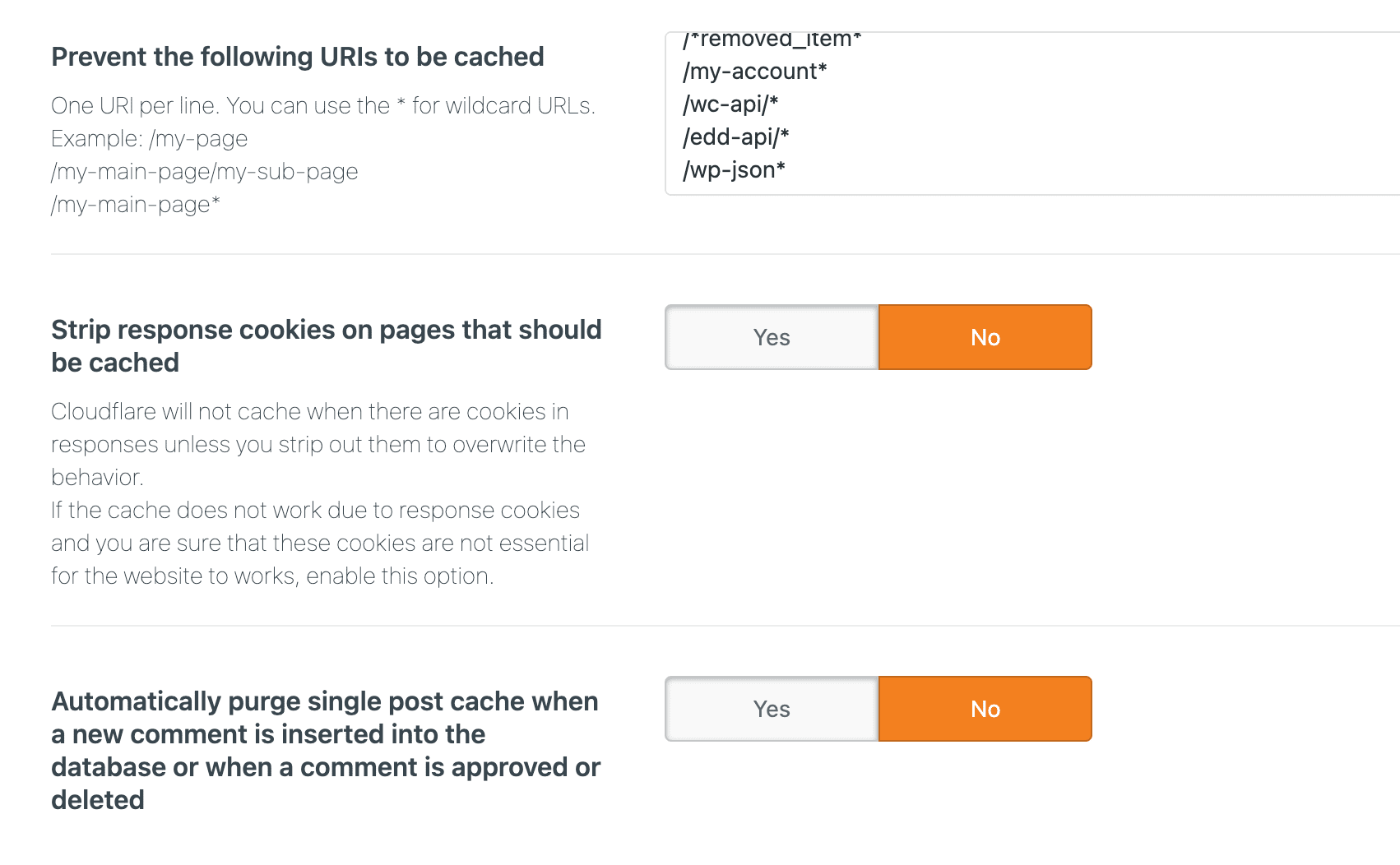
Task: Click the 'One URI per line' help text
Action: (x=322, y=106)
